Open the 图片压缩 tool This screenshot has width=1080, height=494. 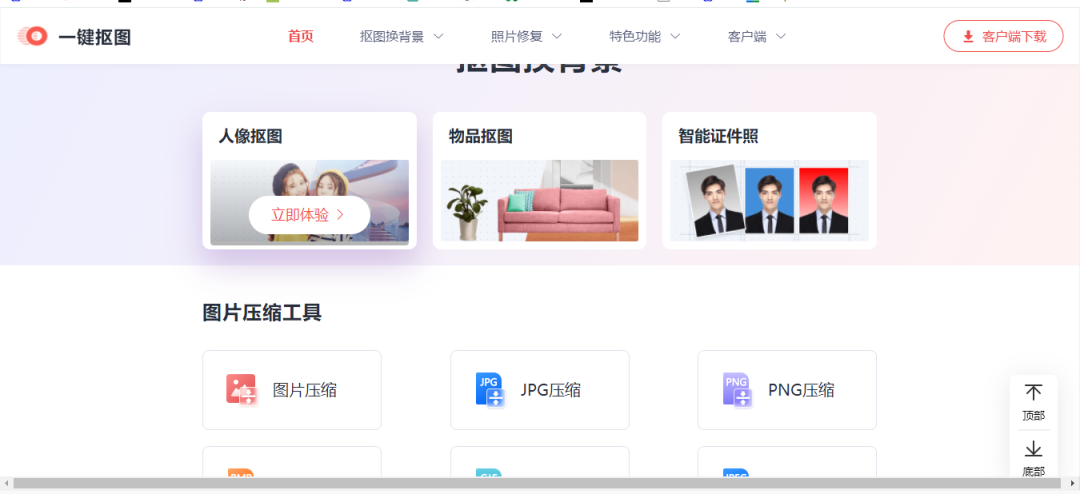292,390
